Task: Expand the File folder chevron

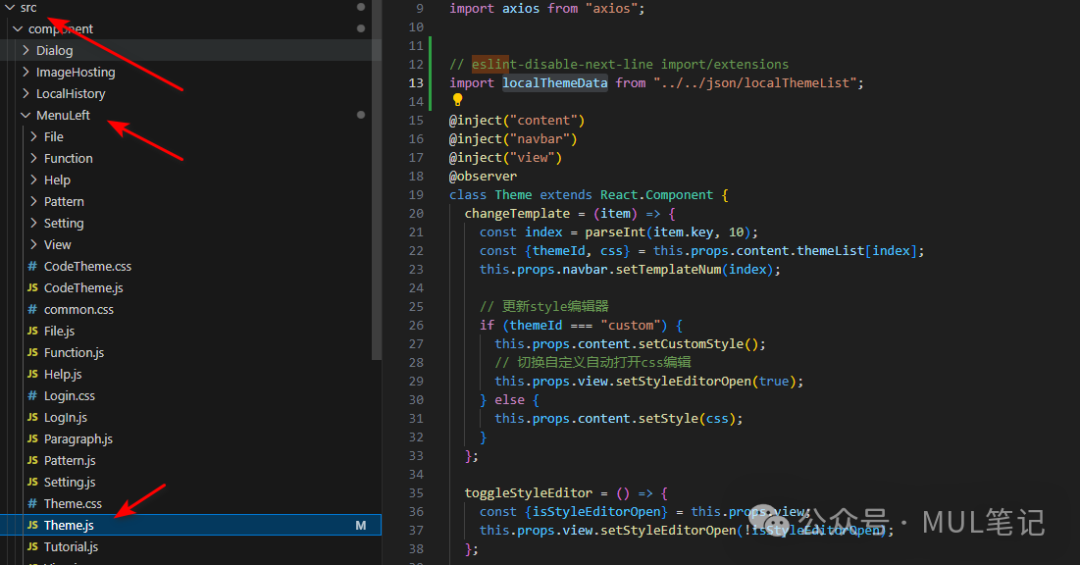Action: point(34,137)
